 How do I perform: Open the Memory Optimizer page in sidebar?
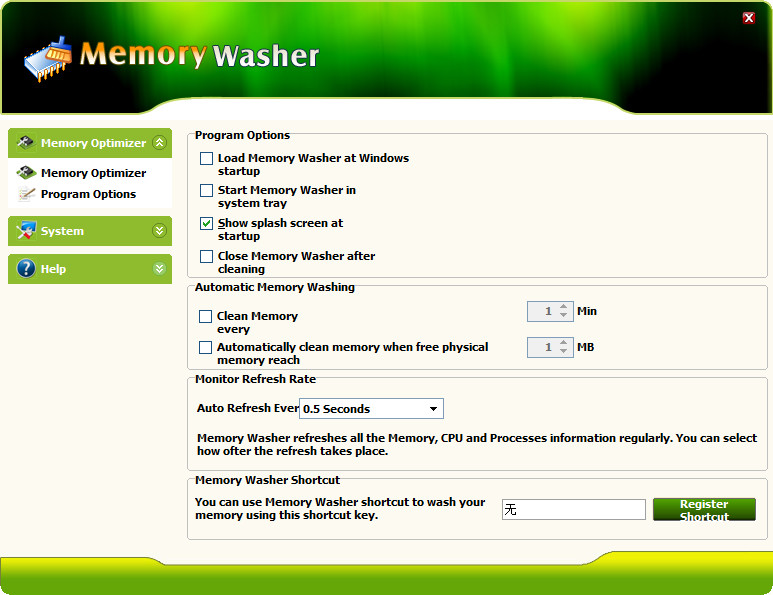point(94,173)
